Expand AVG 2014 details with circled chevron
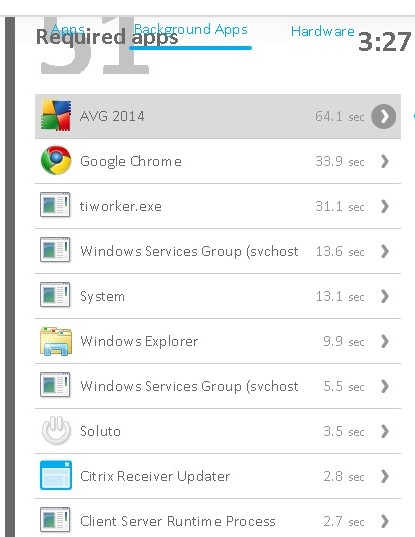 (x=384, y=116)
